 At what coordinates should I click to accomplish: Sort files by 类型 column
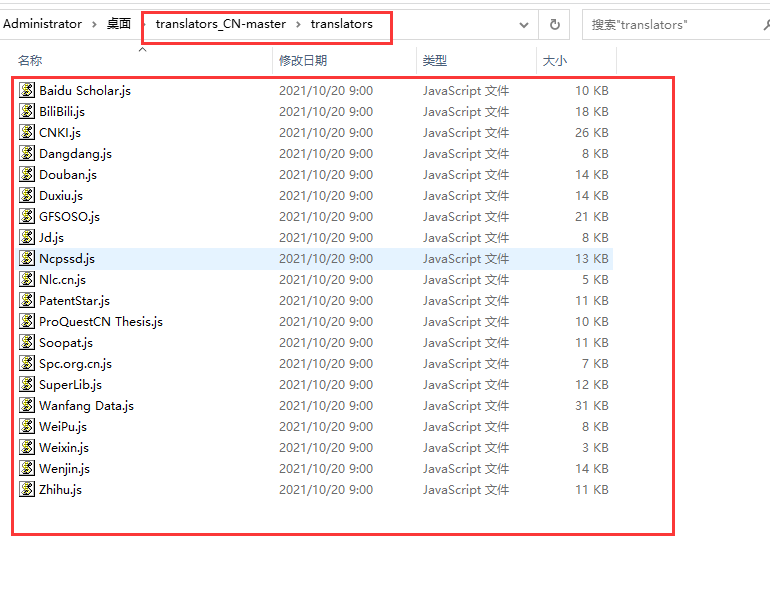coord(434,60)
